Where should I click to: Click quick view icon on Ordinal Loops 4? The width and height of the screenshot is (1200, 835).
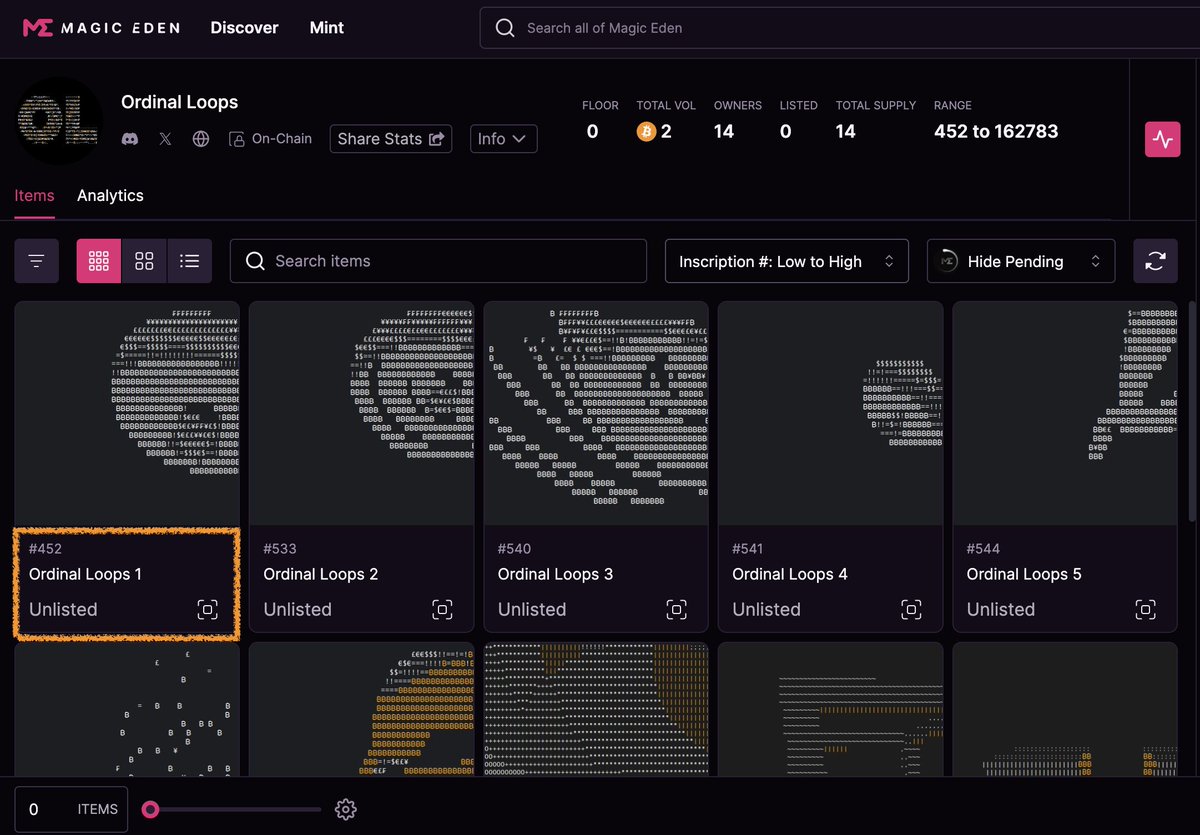pyautogui.click(x=911, y=609)
